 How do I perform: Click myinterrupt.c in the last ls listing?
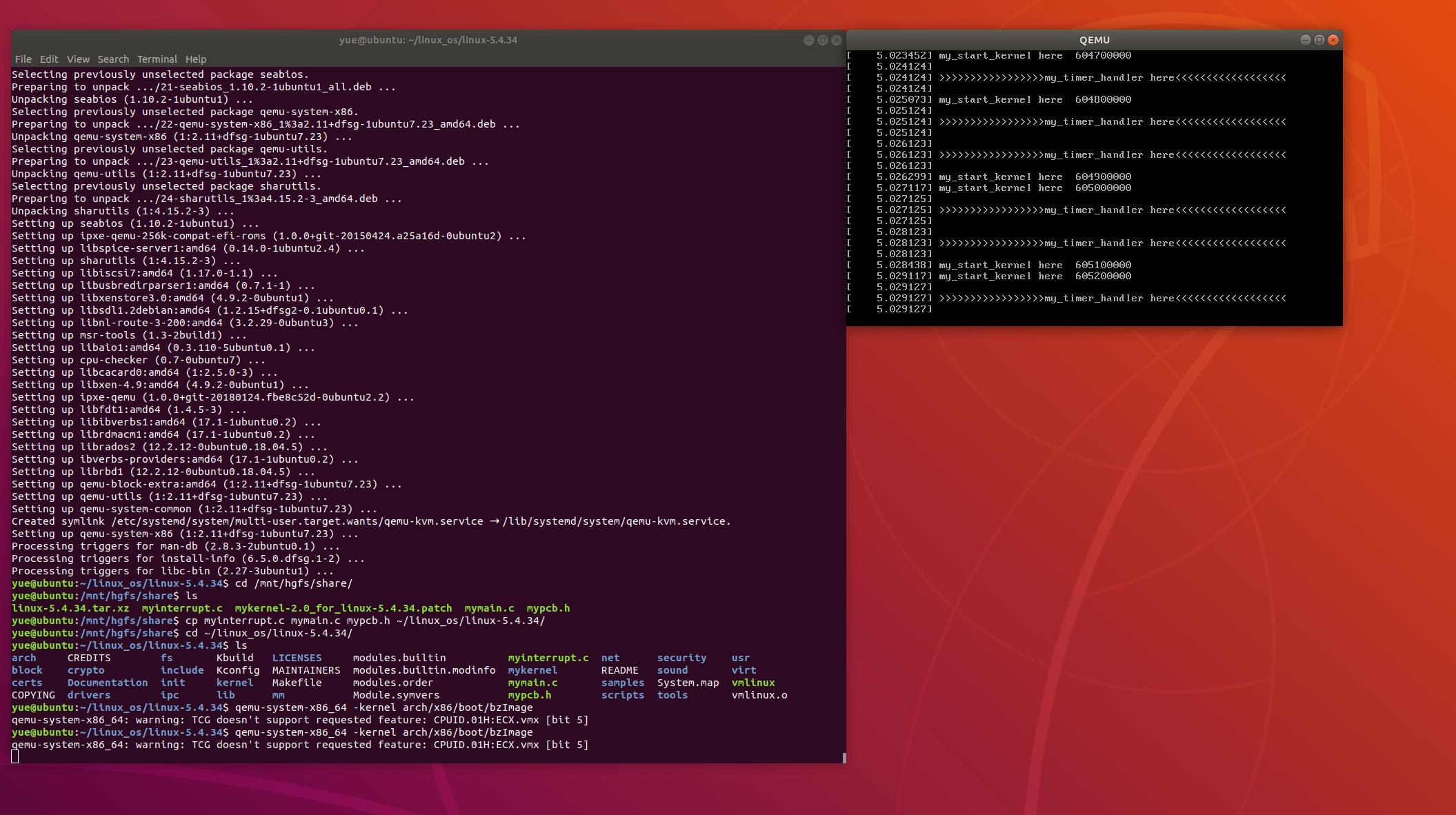(x=548, y=658)
